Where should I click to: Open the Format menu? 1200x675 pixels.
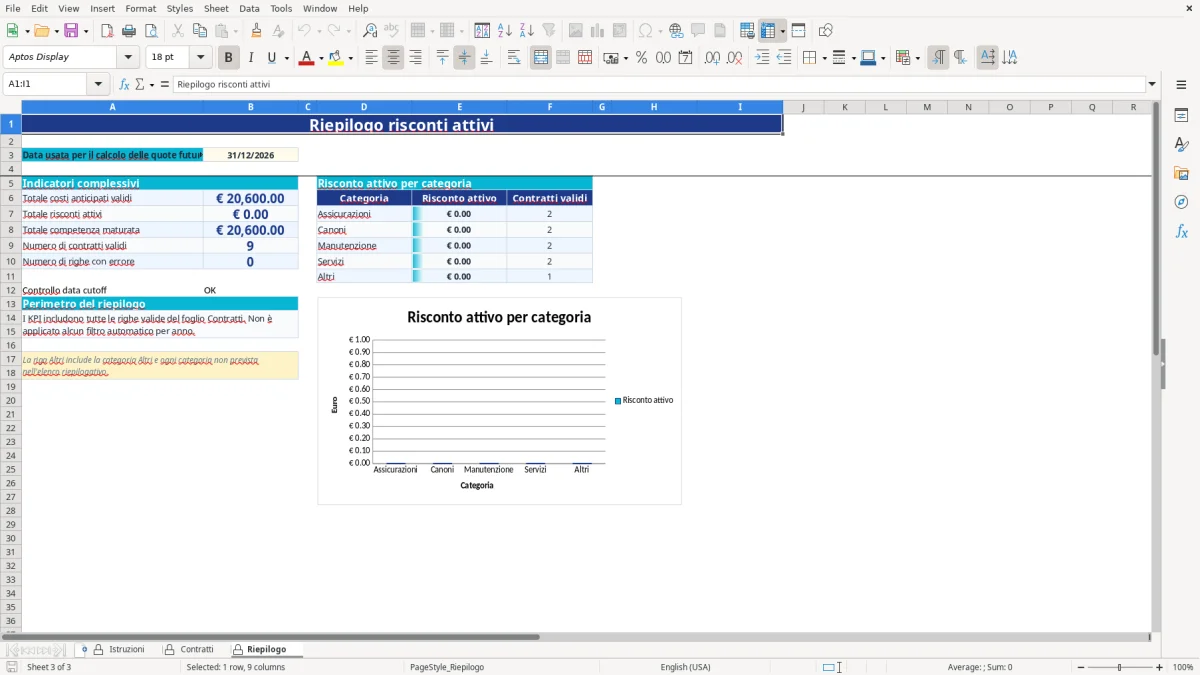(x=140, y=8)
